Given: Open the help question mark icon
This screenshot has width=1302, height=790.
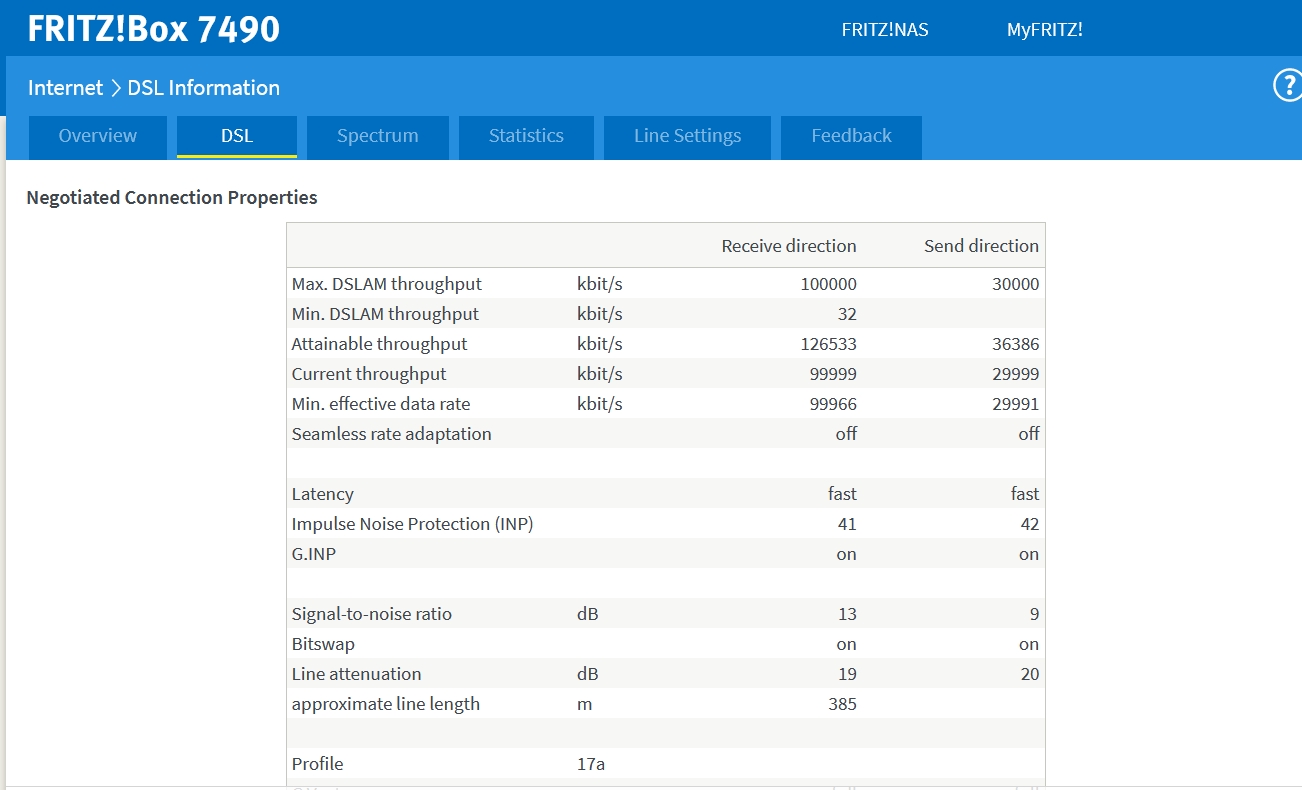Looking at the screenshot, I should click(1287, 86).
